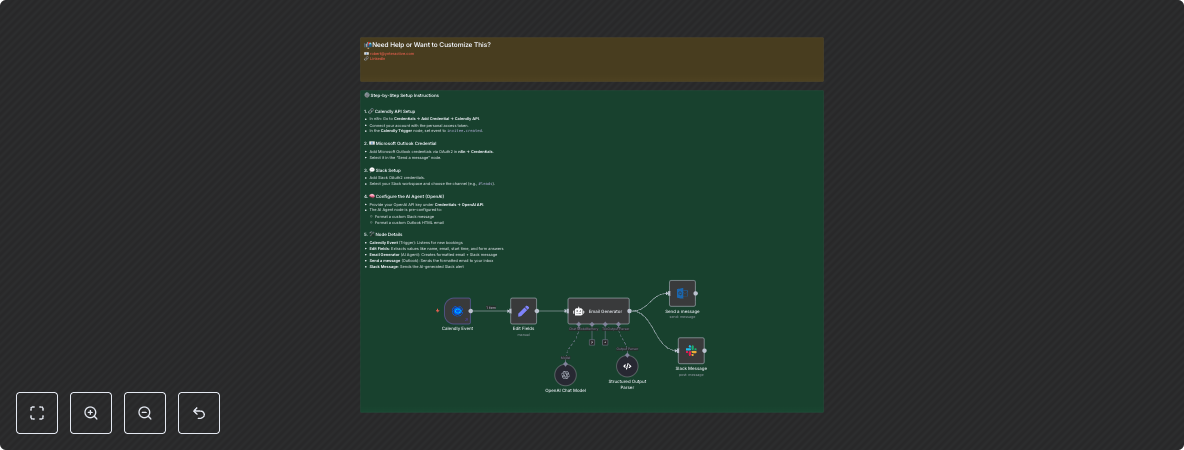The image size is (1184, 450).
Task: Zoom in on the workflow canvas
Action: pos(91,413)
